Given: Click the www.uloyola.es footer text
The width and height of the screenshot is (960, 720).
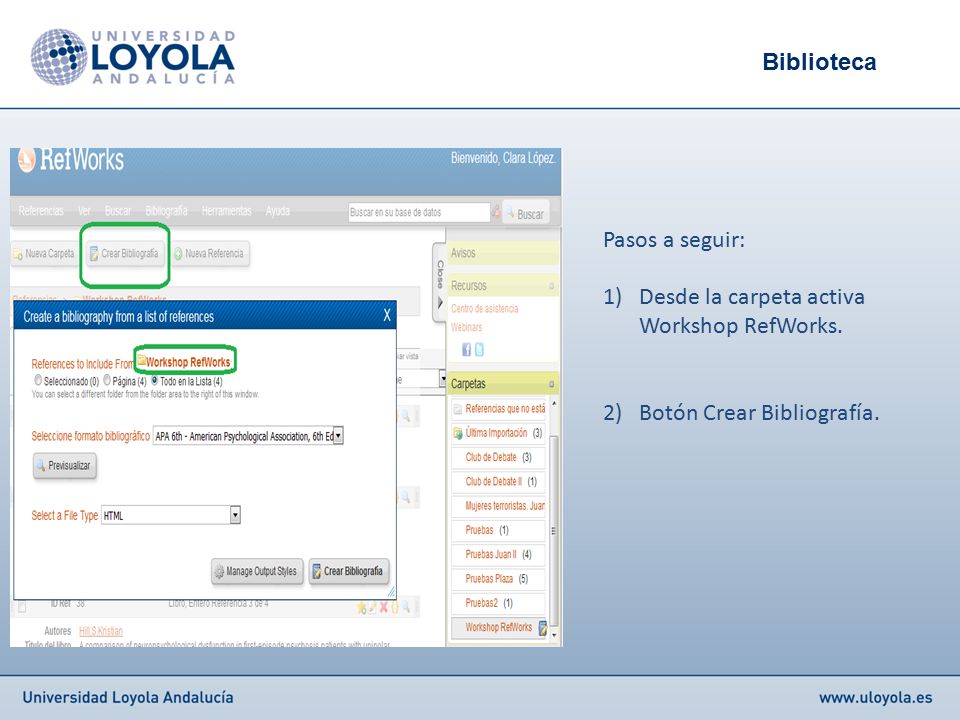Looking at the screenshot, I should click(x=876, y=698).
